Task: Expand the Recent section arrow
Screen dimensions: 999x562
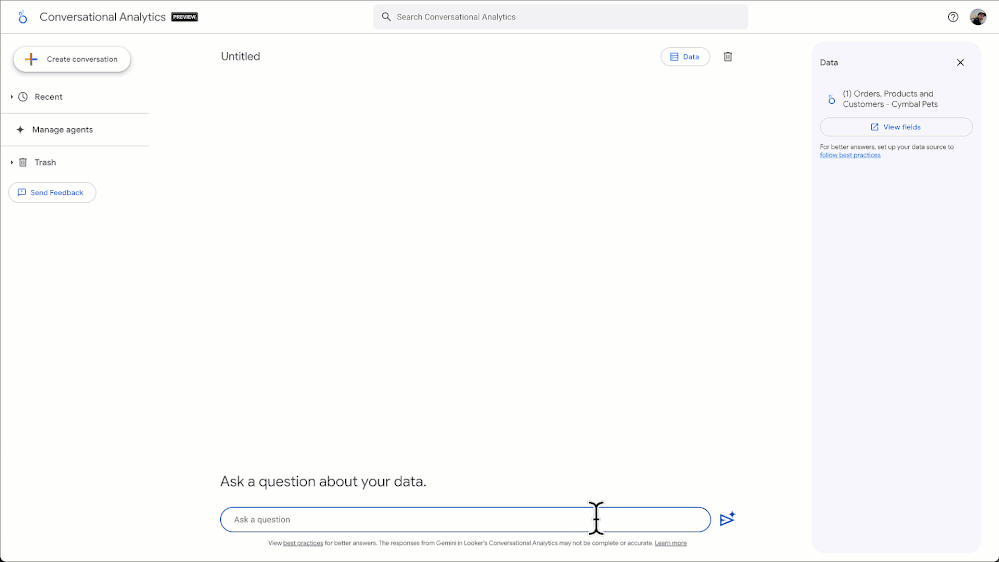Action: coord(11,97)
